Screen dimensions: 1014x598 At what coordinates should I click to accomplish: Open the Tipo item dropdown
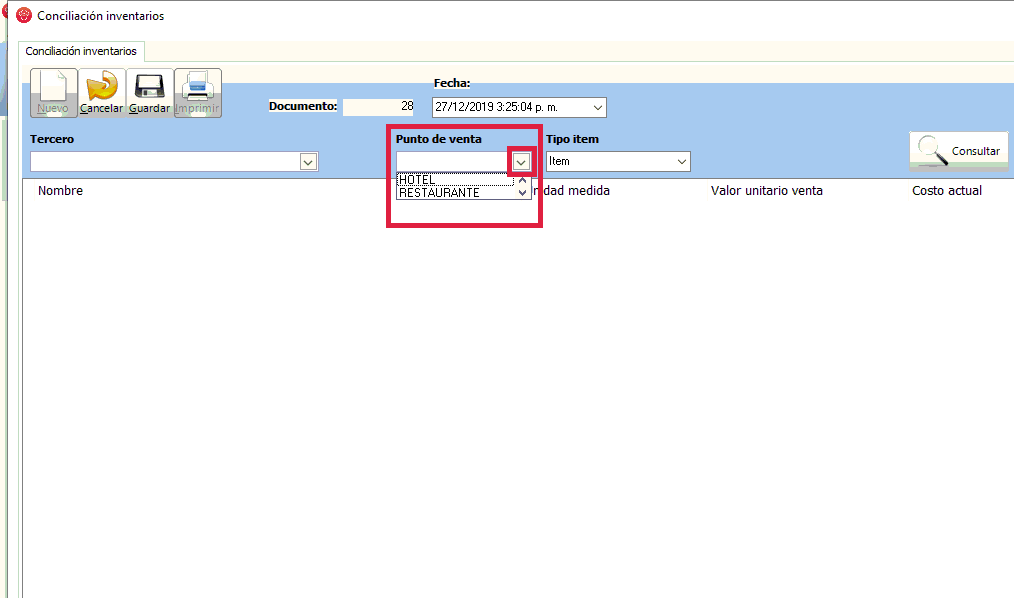pos(682,161)
